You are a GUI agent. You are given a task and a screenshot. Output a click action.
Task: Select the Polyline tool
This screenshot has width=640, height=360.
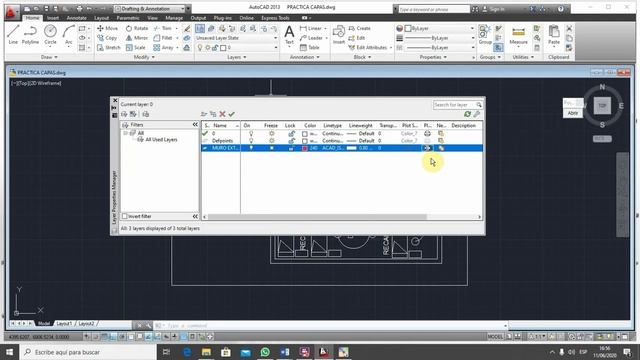pyautogui.click(x=30, y=35)
